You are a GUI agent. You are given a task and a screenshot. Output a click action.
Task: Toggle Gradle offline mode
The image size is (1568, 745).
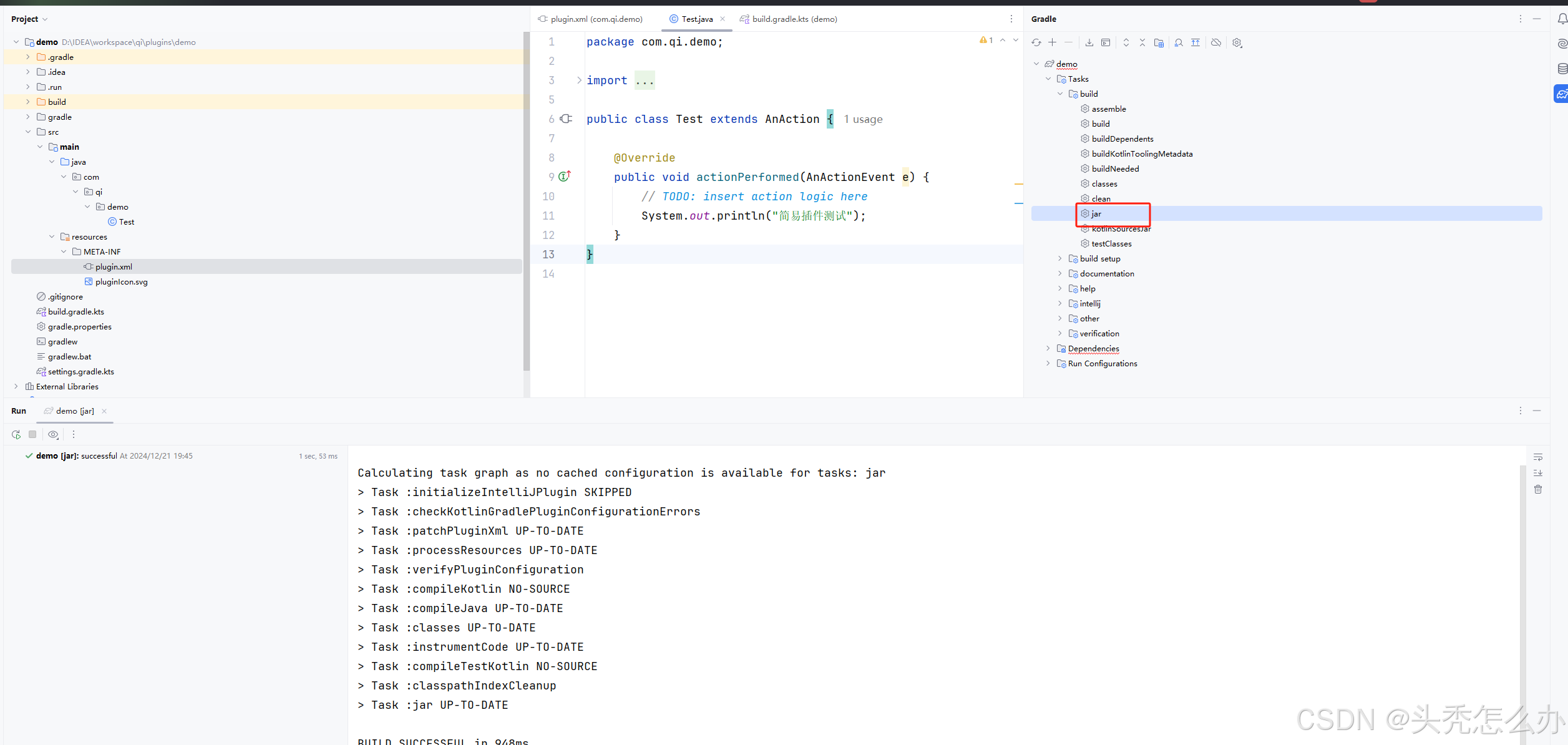[1215, 42]
